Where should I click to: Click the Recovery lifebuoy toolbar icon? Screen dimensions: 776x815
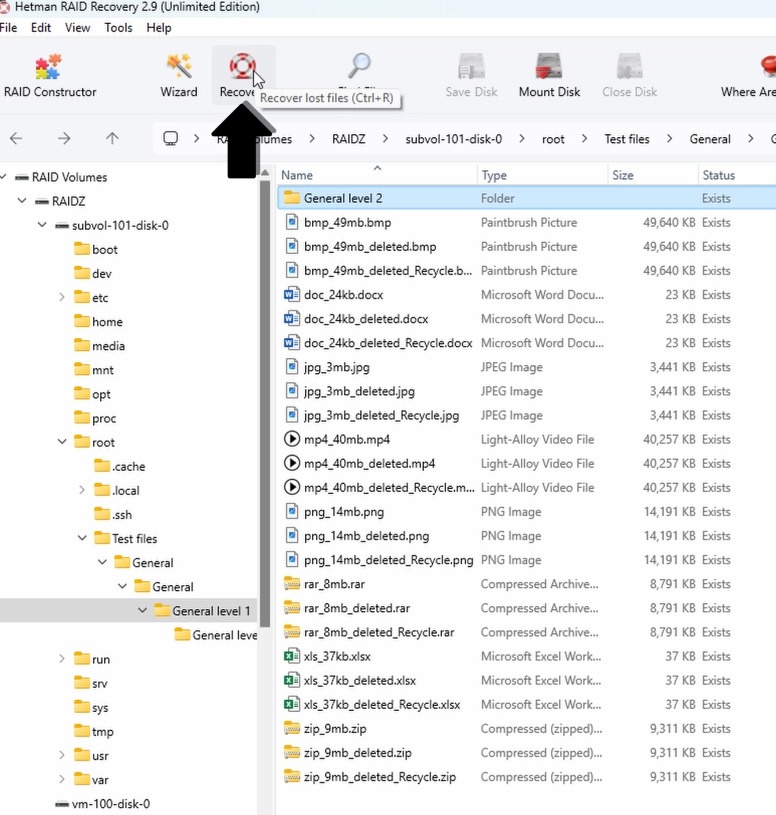click(x=242, y=66)
